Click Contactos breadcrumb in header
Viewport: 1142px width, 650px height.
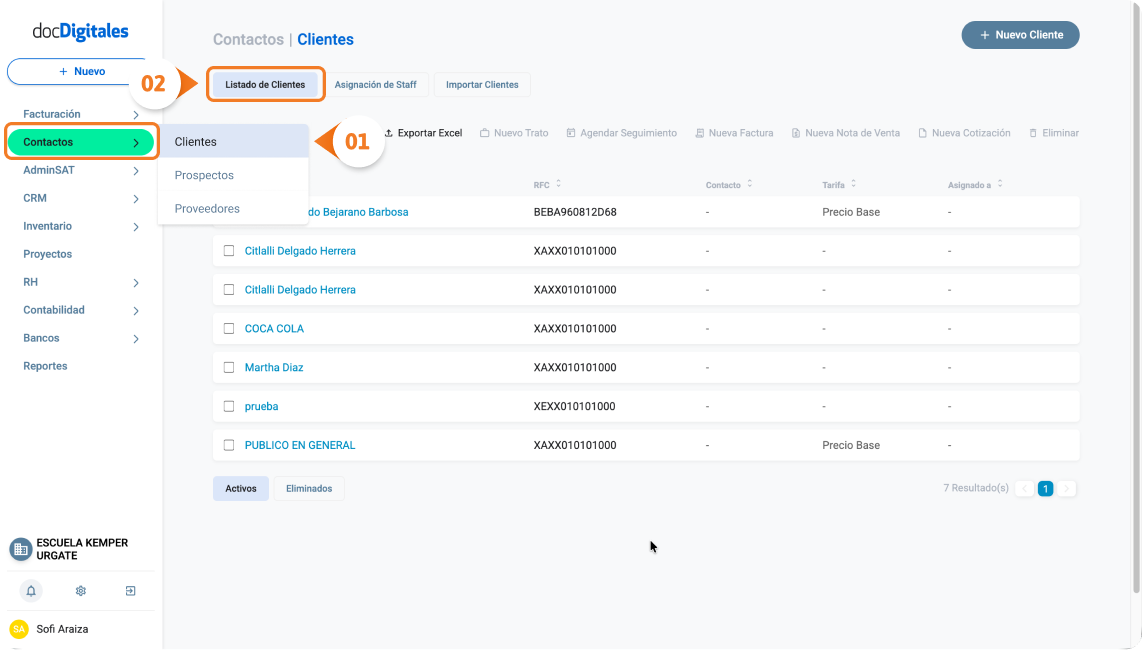[248, 39]
